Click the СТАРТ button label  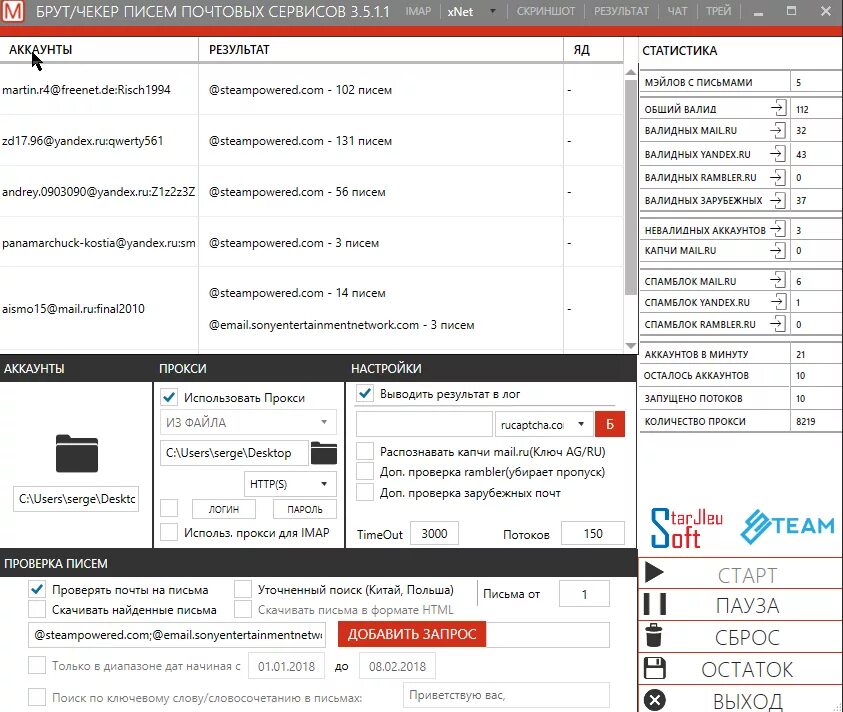[x=747, y=575]
